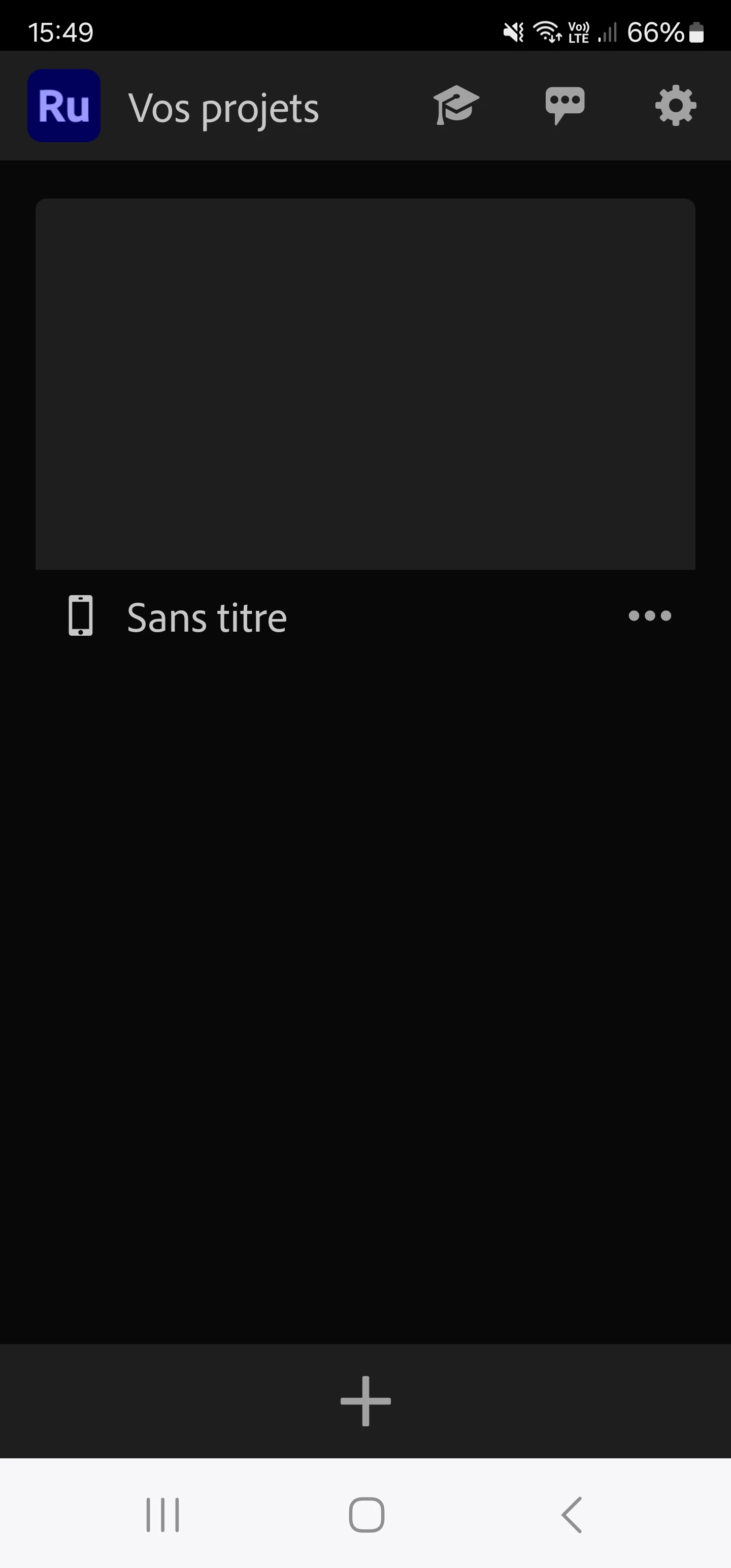Open the tutorials graduation cap icon
This screenshot has height=1568, width=731.
pyautogui.click(x=456, y=105)
